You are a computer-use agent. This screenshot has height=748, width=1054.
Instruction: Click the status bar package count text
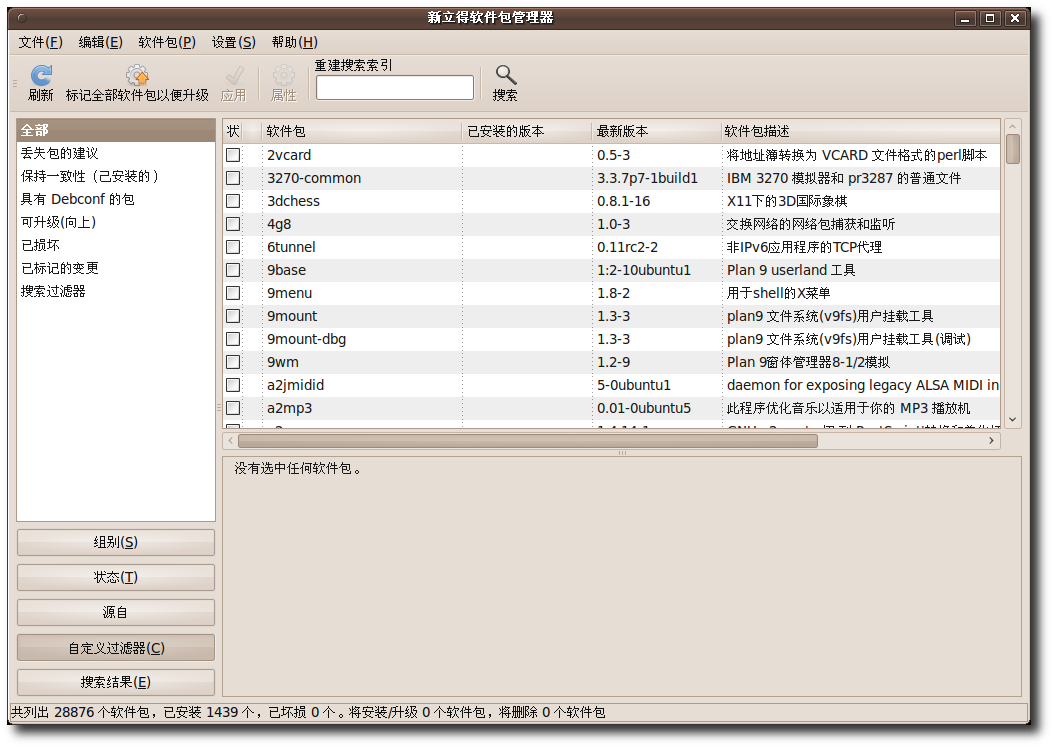tap(309, 712)
